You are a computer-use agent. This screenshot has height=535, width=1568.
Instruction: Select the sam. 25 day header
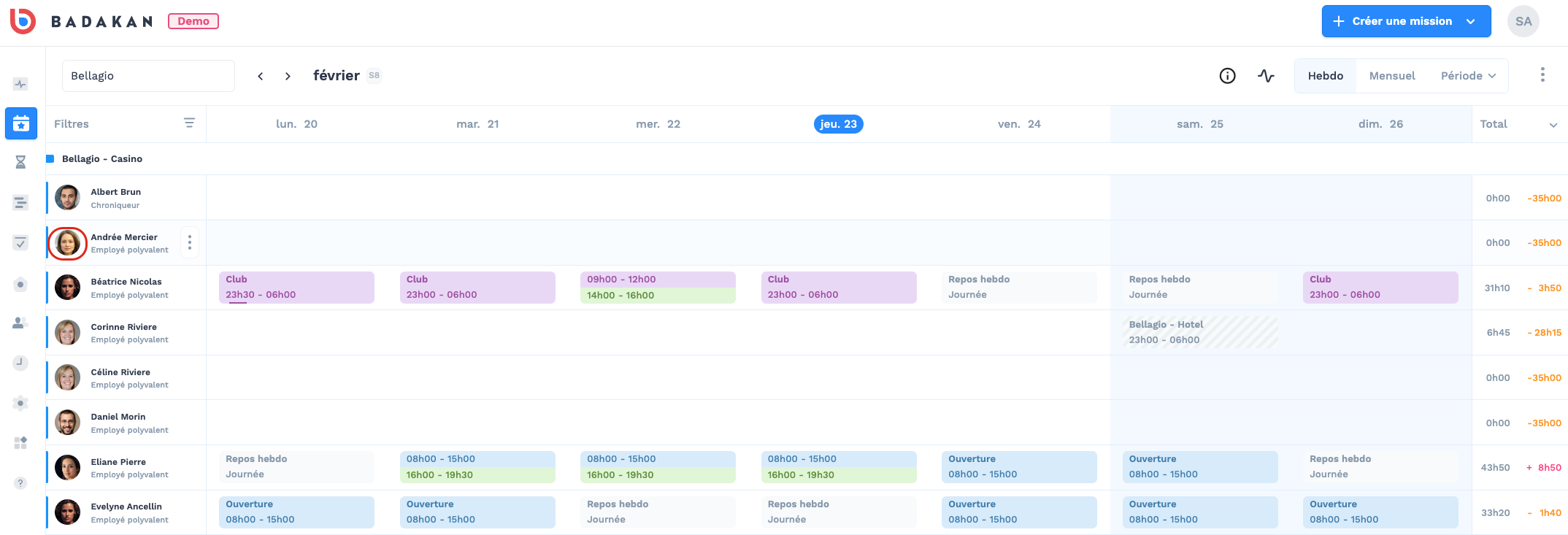click(1200, 124)
